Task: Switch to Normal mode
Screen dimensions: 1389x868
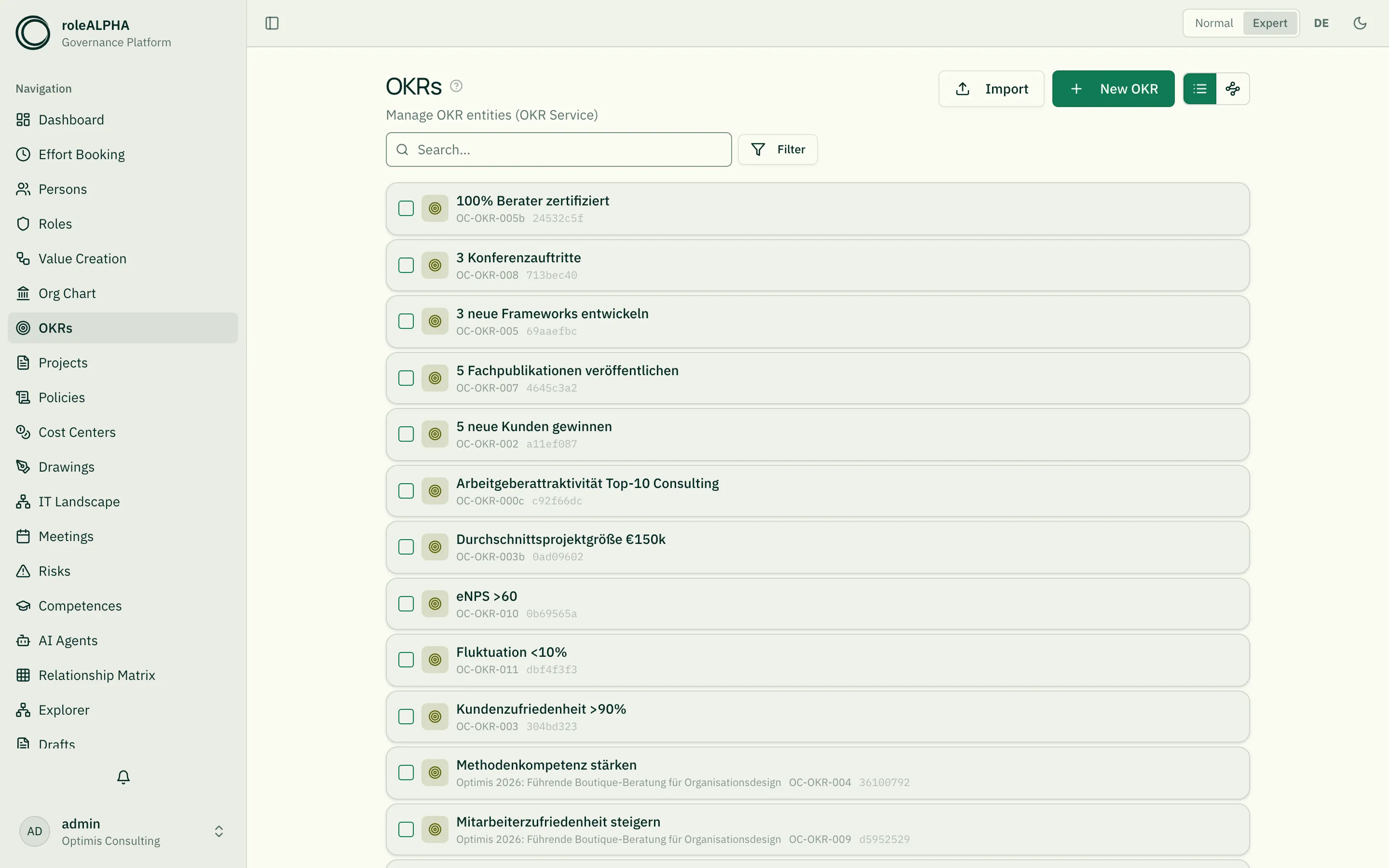Action: tap(1214, 23)
